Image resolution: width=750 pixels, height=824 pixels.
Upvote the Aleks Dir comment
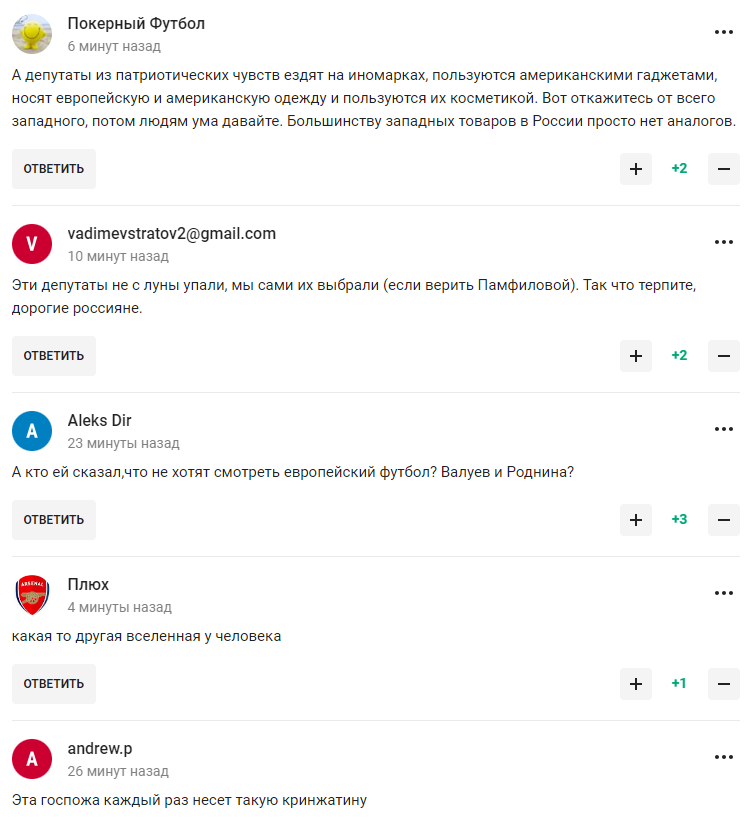click(635, 520)
